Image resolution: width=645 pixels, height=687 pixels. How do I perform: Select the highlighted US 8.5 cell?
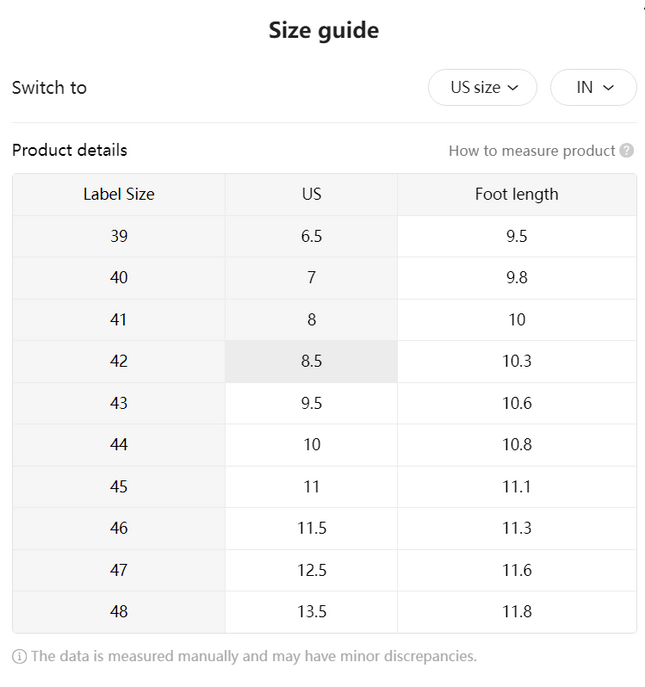[x=312, y=361]
